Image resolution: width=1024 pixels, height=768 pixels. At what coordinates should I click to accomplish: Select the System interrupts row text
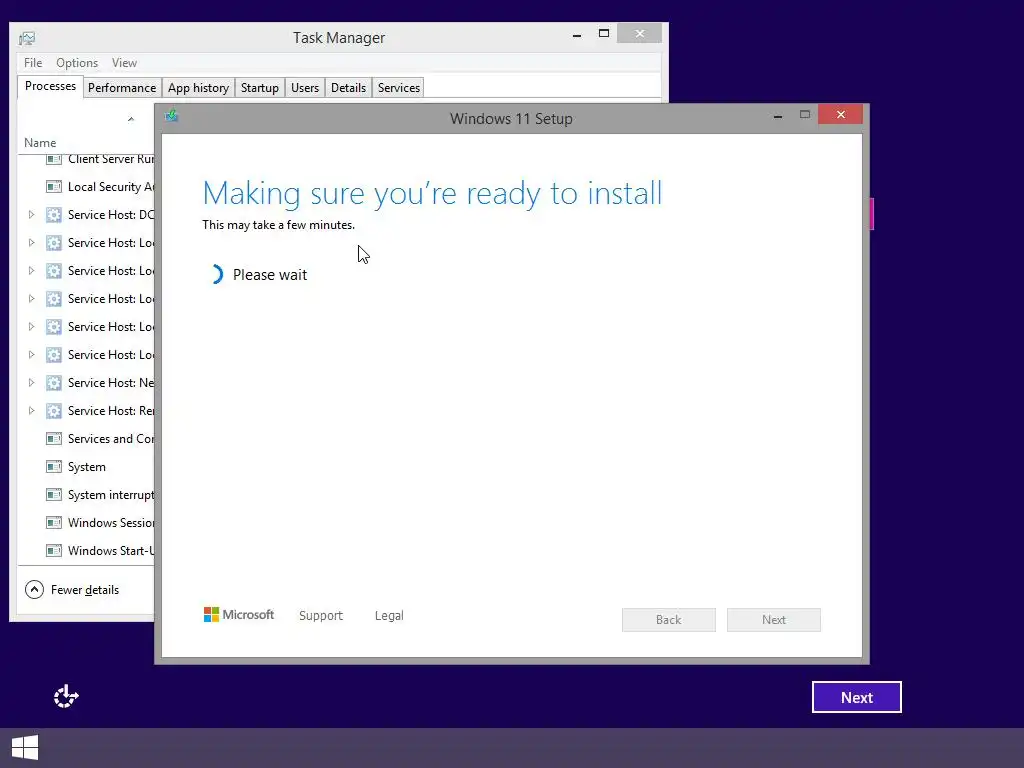point(111,495)
